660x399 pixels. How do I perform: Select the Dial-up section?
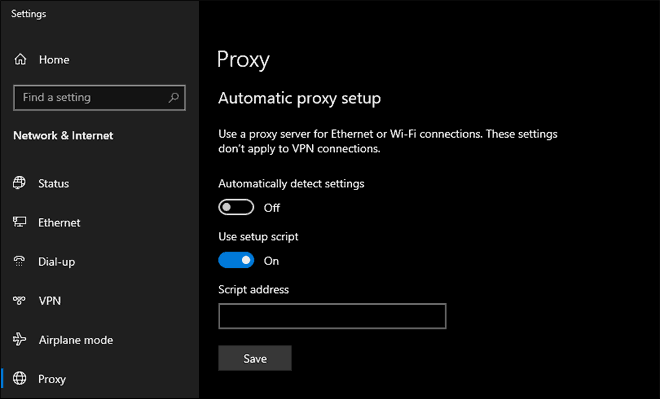[56, 262]
